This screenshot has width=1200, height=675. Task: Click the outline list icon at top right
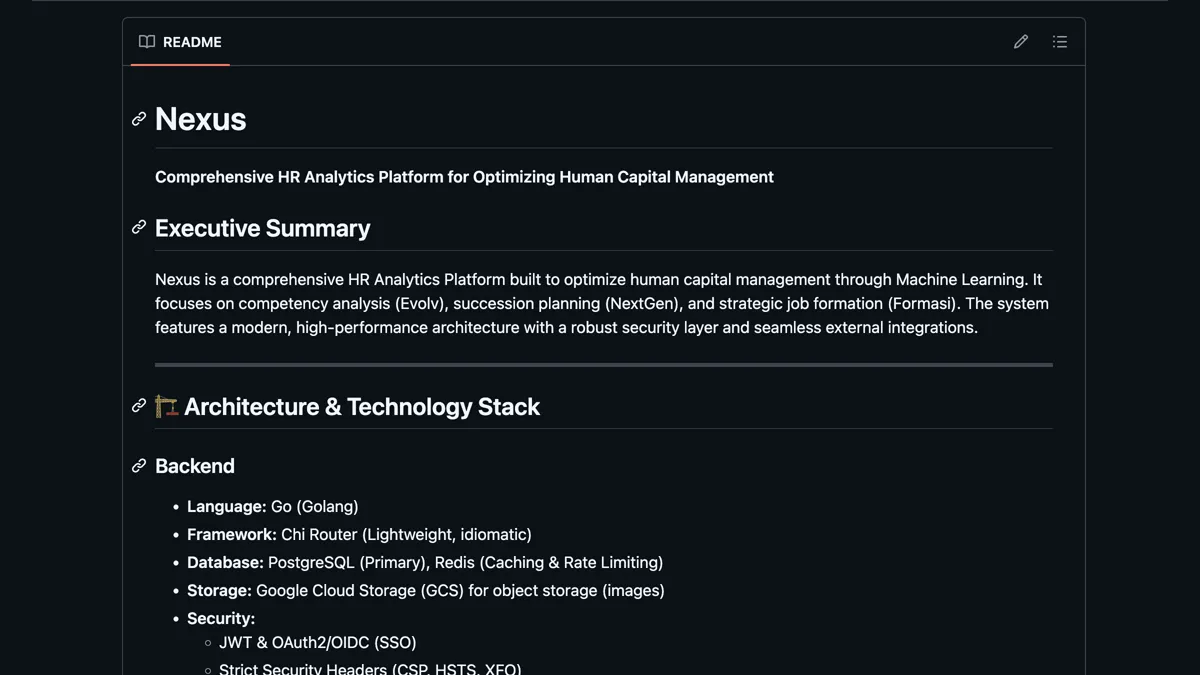pyautogui.click(x=1060, y=41)
